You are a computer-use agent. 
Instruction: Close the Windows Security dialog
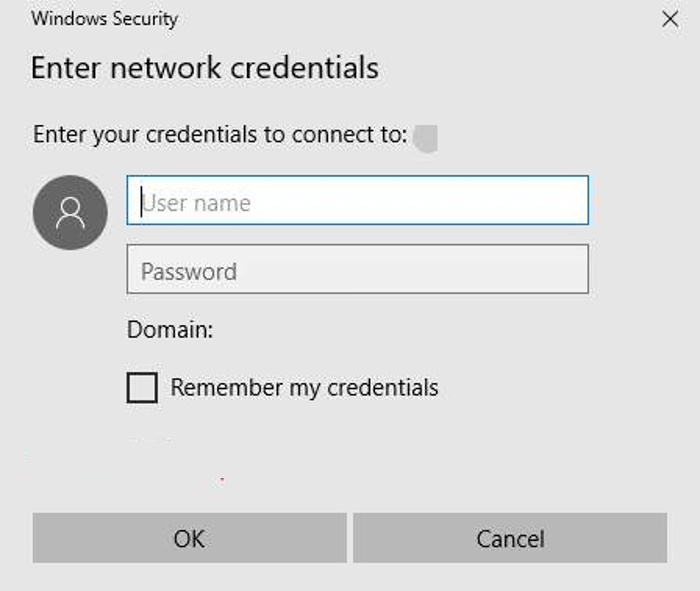pyautogui.click(x=670, y=19)
